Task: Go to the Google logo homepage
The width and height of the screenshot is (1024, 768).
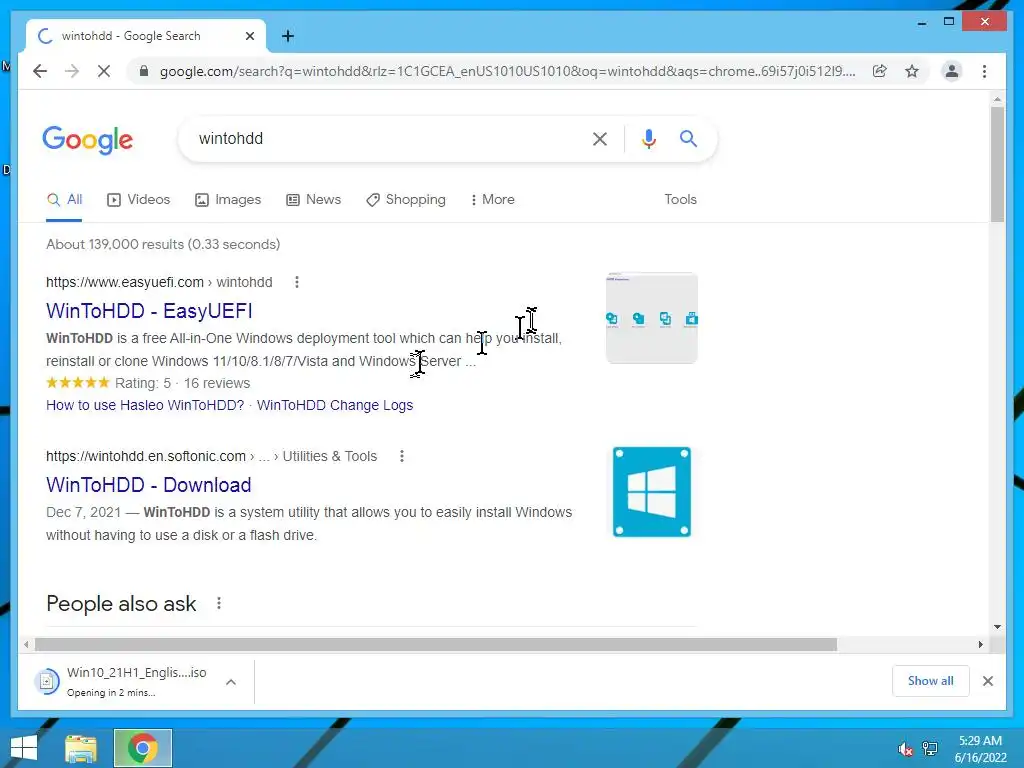Action: coord(88,140)
